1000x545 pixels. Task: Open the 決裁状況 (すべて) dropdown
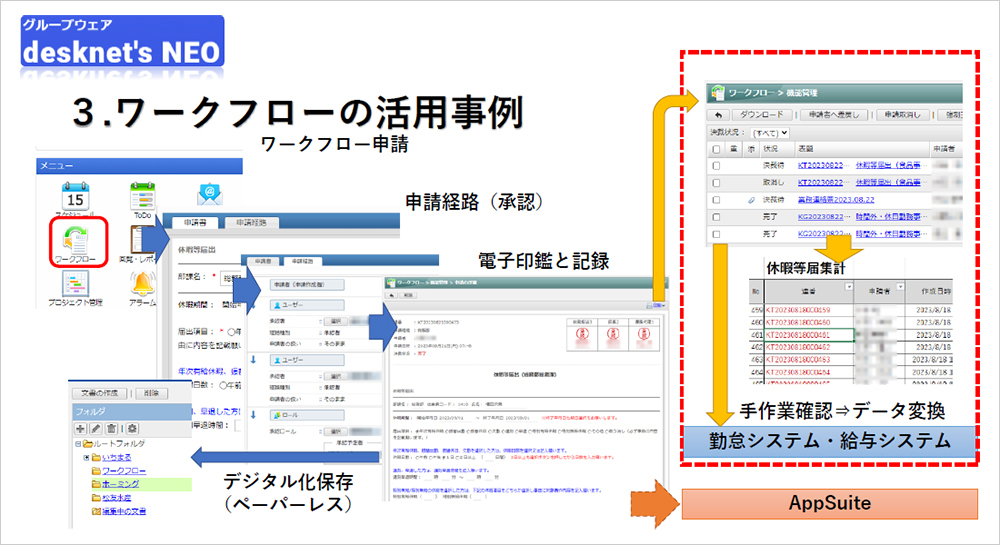tap(770, 133)
